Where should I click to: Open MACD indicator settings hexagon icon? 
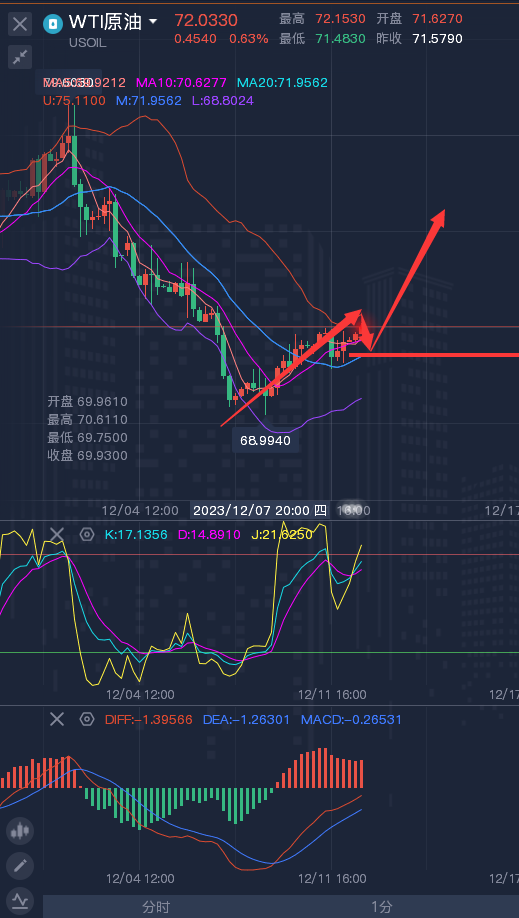click(x=87, y=719)
